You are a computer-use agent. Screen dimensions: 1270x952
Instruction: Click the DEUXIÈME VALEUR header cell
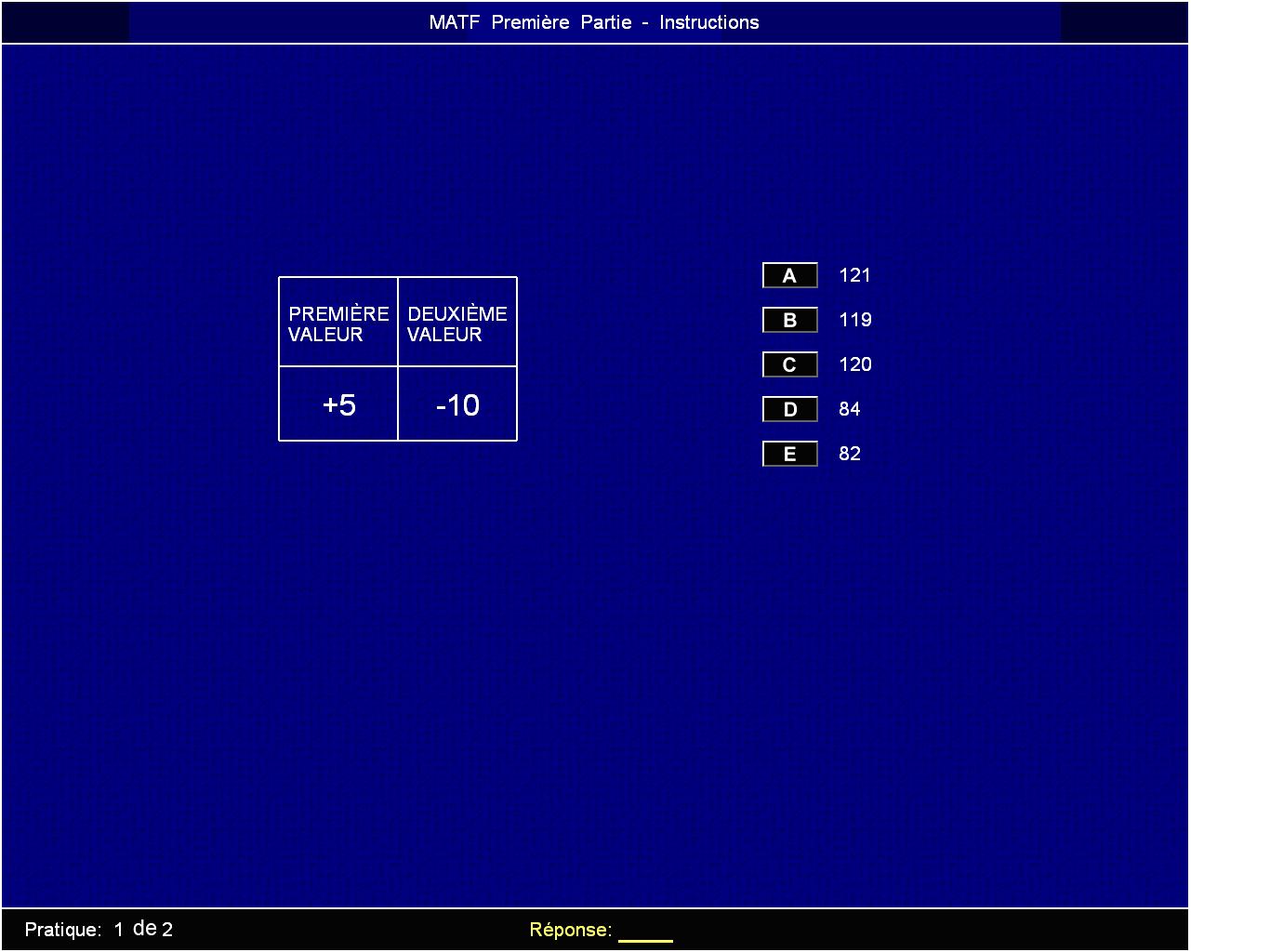coord(457,323)
